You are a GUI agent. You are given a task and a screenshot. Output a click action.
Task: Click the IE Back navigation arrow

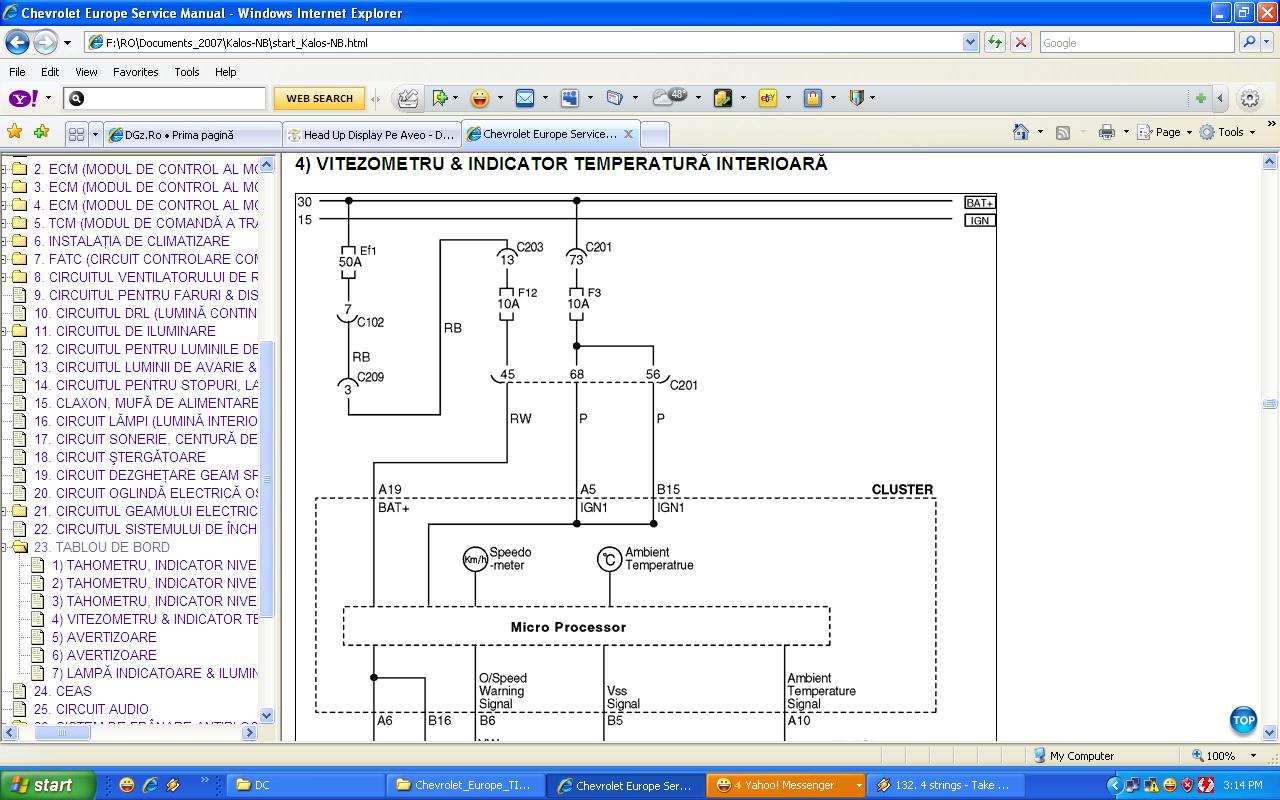pyautogui.click(x=17, y=42)
